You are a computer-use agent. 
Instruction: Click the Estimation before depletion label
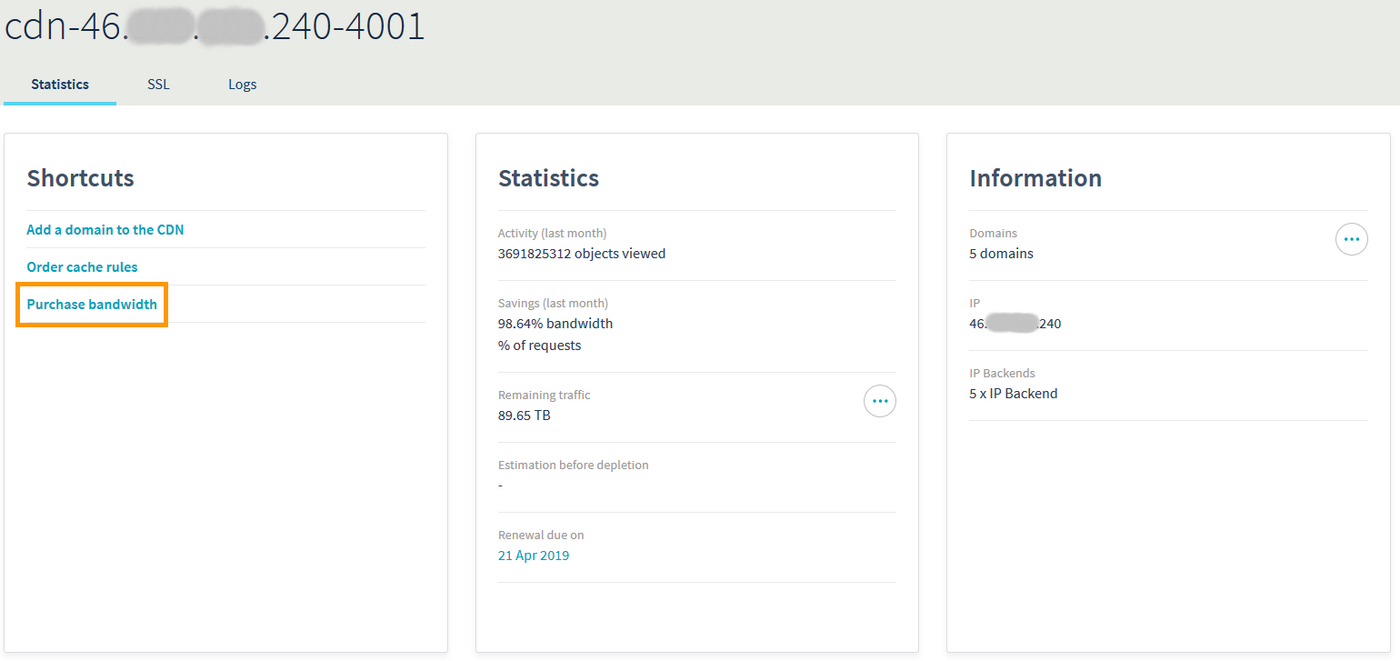pos(573,465)
